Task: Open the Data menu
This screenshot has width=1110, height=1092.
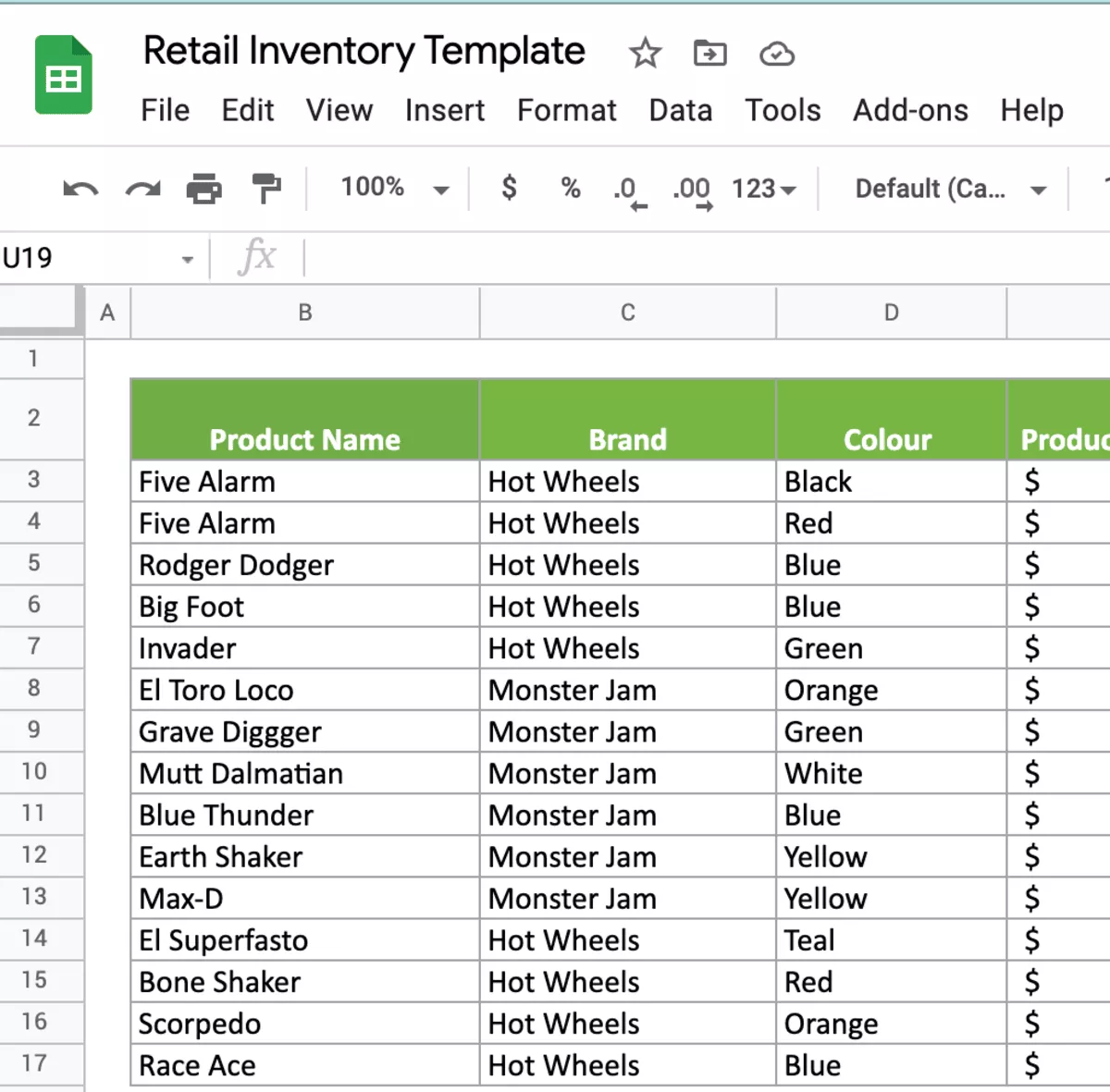Action: tap(681, 110)
